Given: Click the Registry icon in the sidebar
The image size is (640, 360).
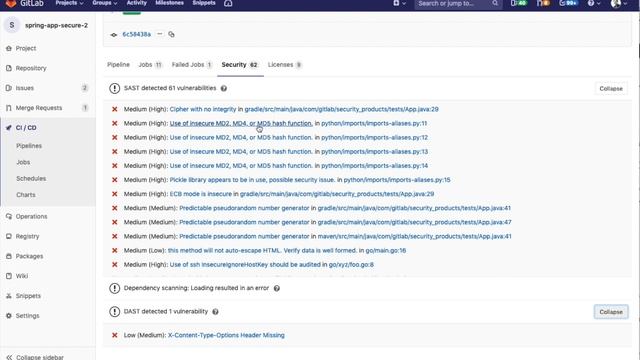Looking at the screenshot, I should [x=9, y=236].
